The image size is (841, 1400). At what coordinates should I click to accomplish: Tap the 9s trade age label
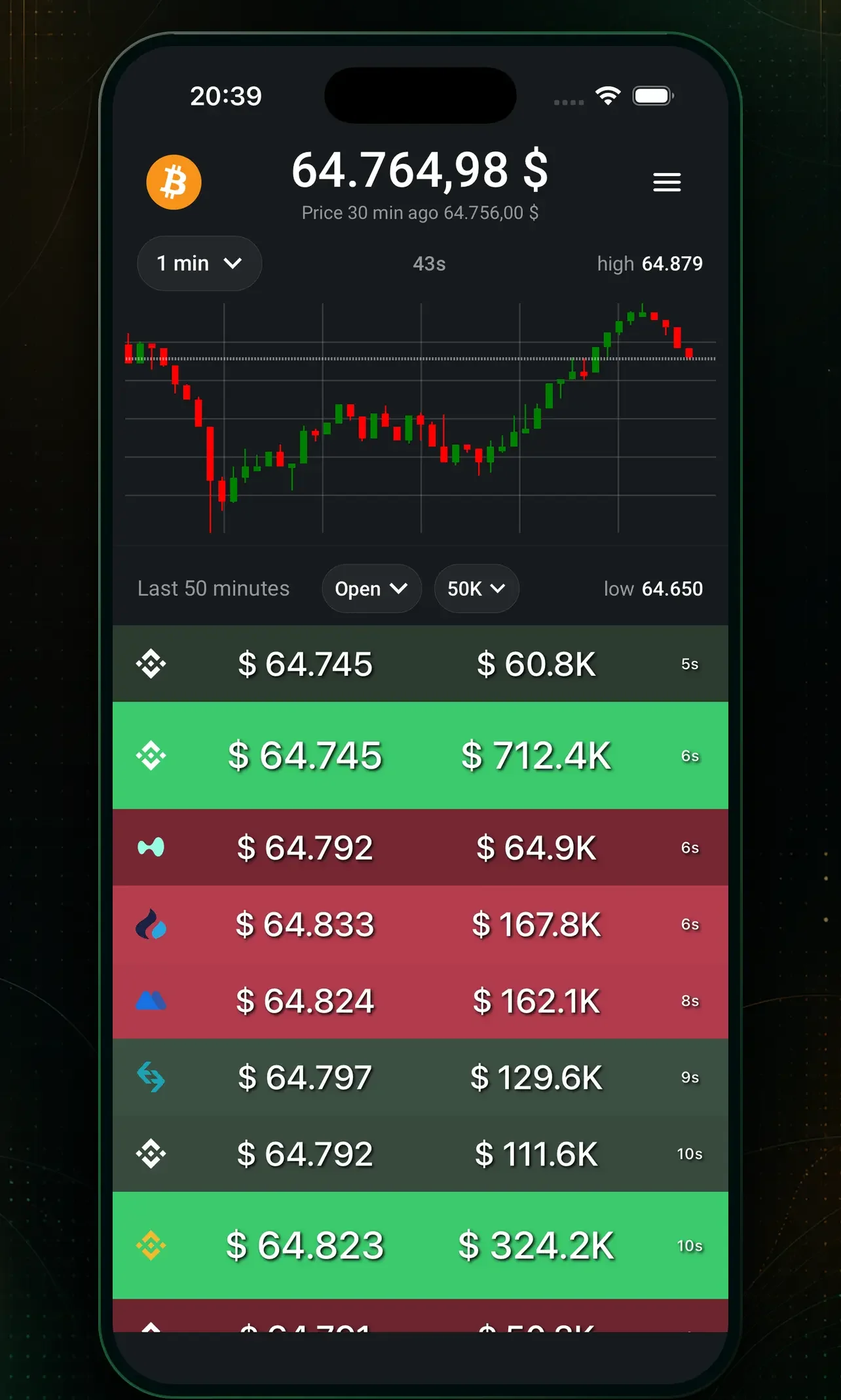(690, 1078)
